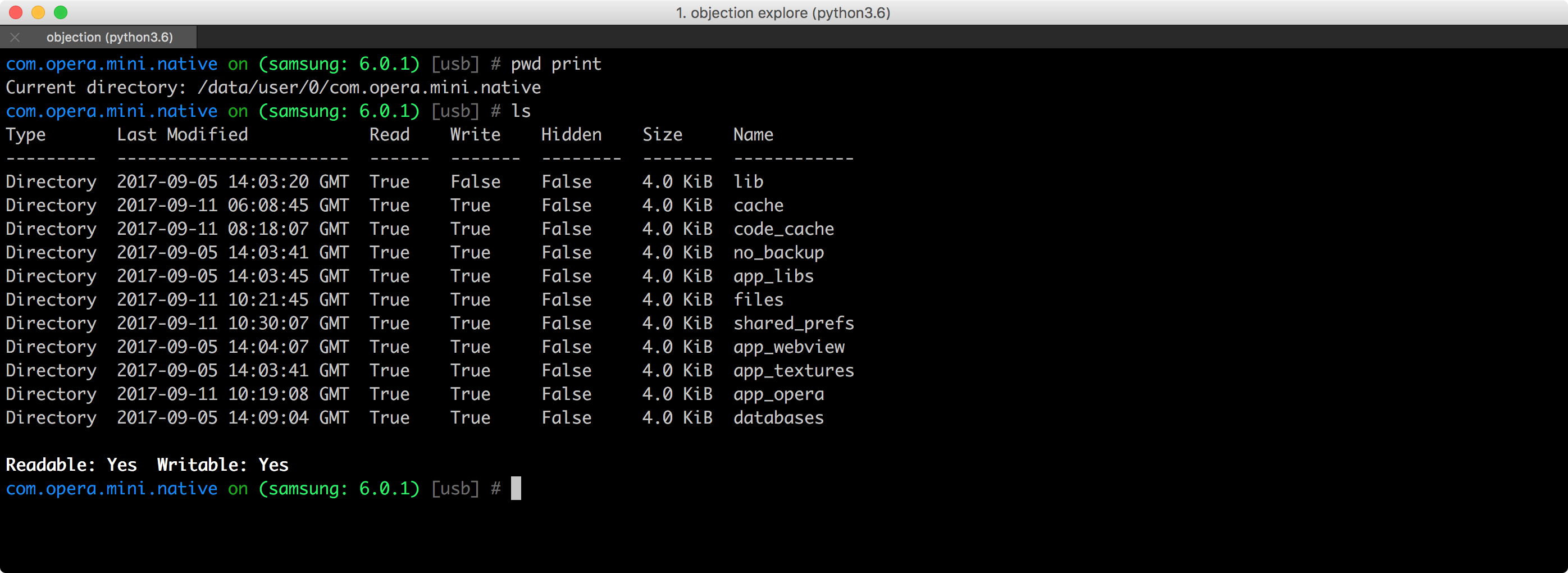Click the timestamp 2017-09-05 14:03:45 GMT
Image resolution: width=1568 pixels, height=573 pixels.
click(x=233, y=276)
